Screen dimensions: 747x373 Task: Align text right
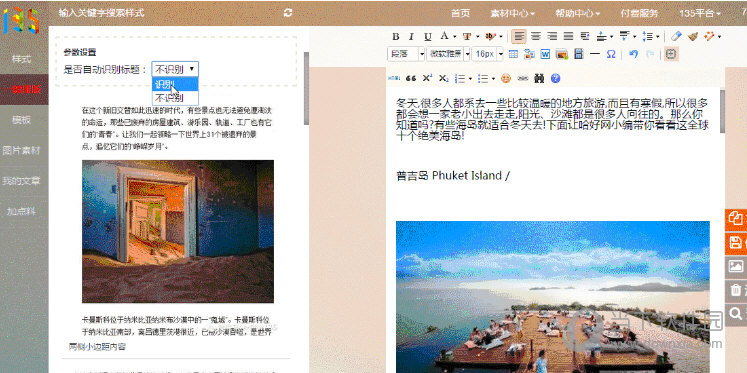pos(552,37)
